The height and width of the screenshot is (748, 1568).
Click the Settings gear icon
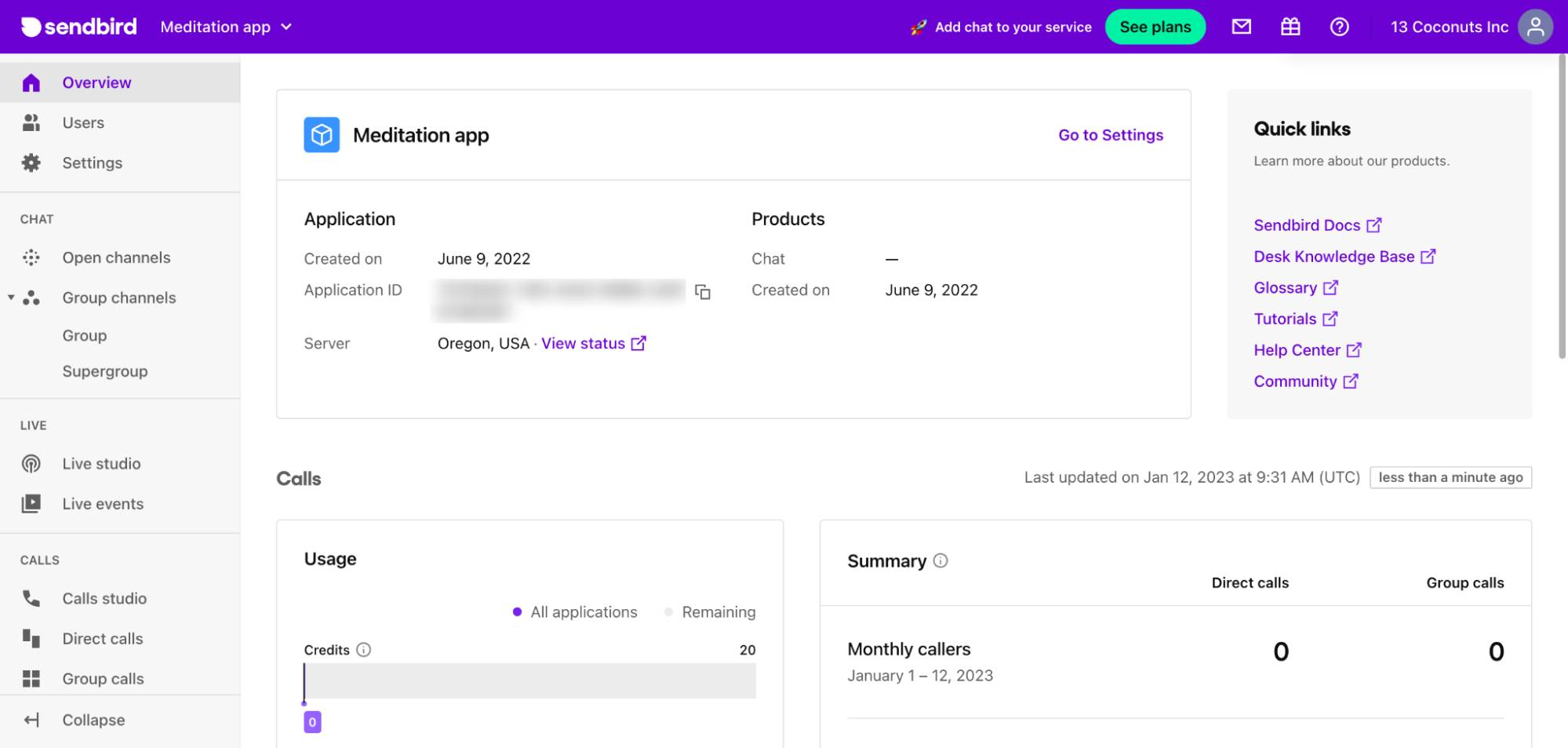coord(31,162)
